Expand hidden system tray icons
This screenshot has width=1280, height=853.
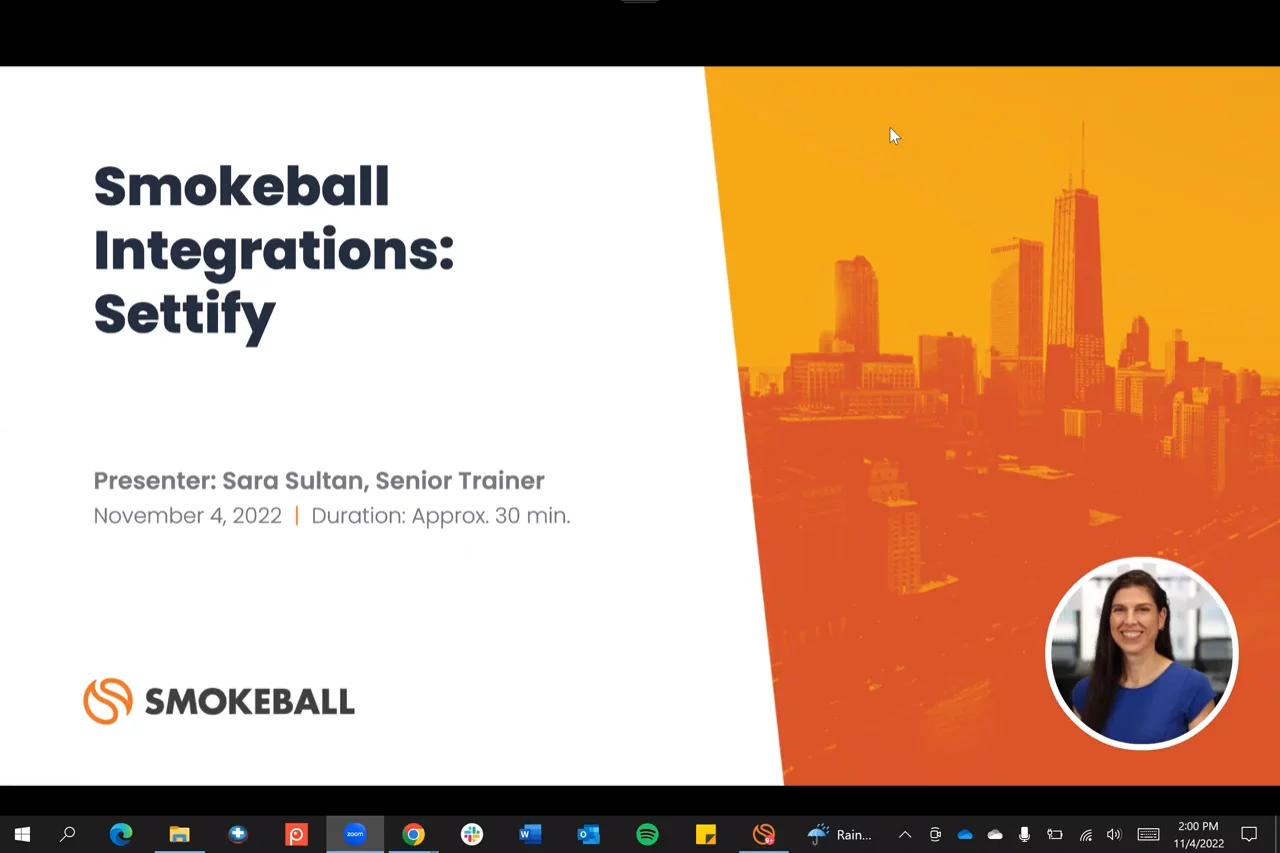[x=904, y=834]
